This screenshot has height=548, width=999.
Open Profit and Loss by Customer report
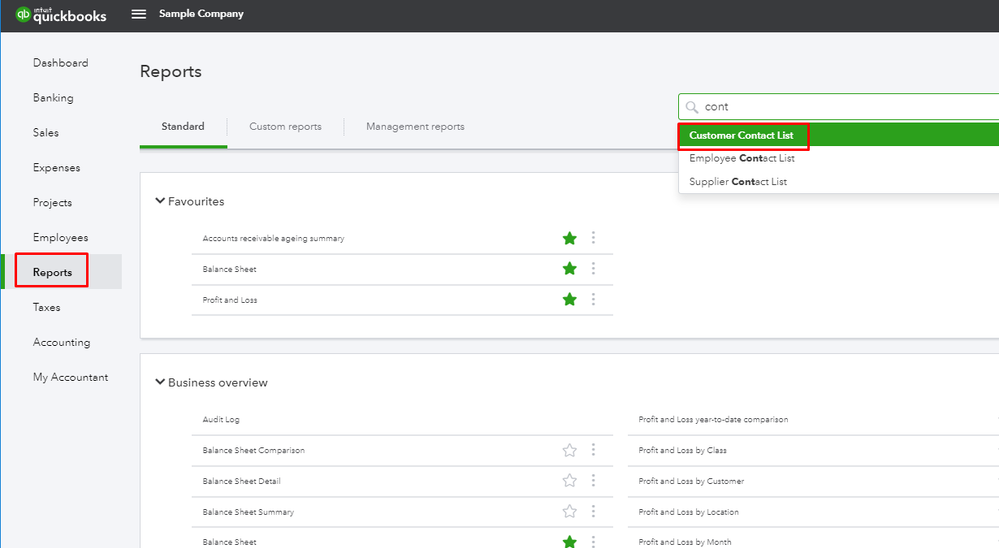691,481
